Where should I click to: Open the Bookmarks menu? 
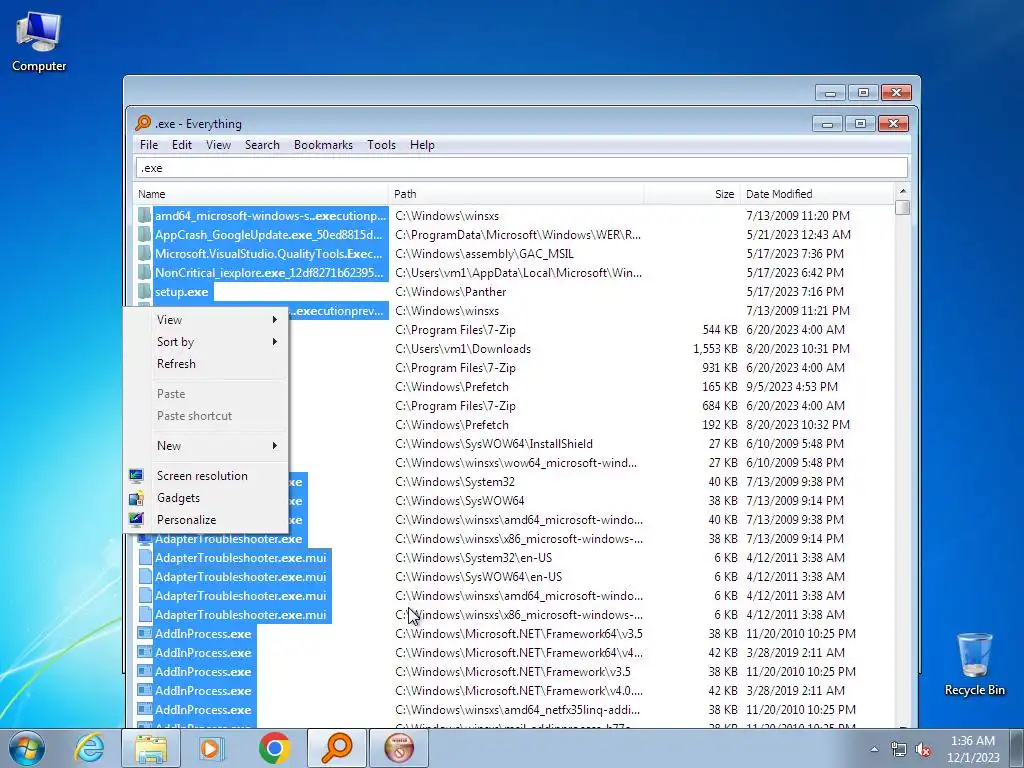pos(323,145)
